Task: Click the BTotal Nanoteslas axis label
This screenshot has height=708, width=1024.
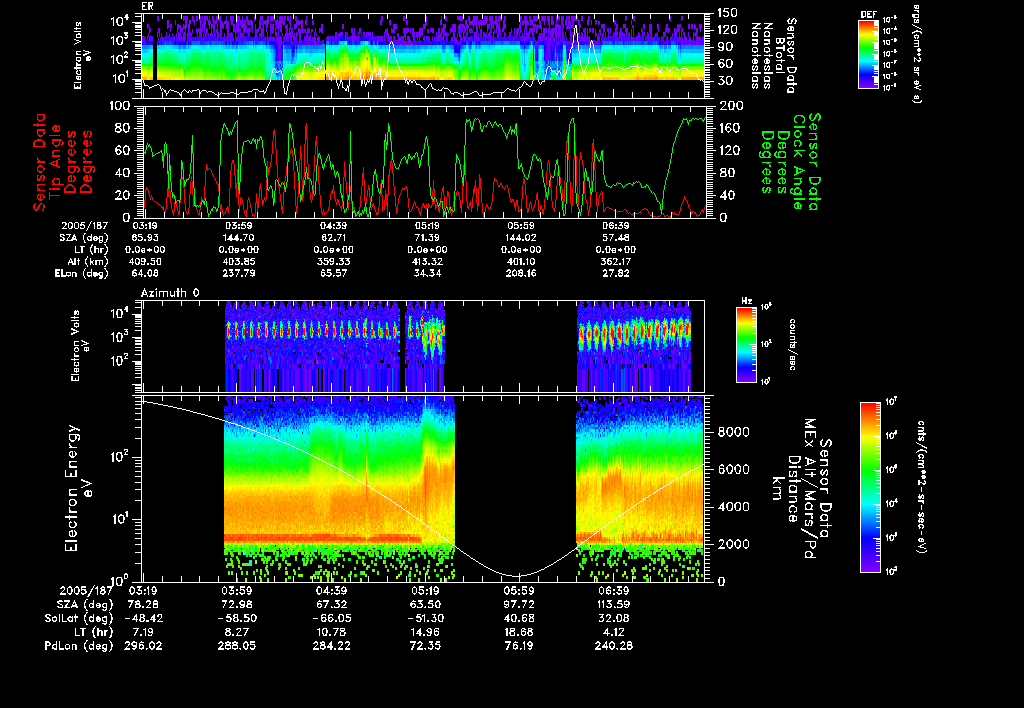Action: pos(774,56)
